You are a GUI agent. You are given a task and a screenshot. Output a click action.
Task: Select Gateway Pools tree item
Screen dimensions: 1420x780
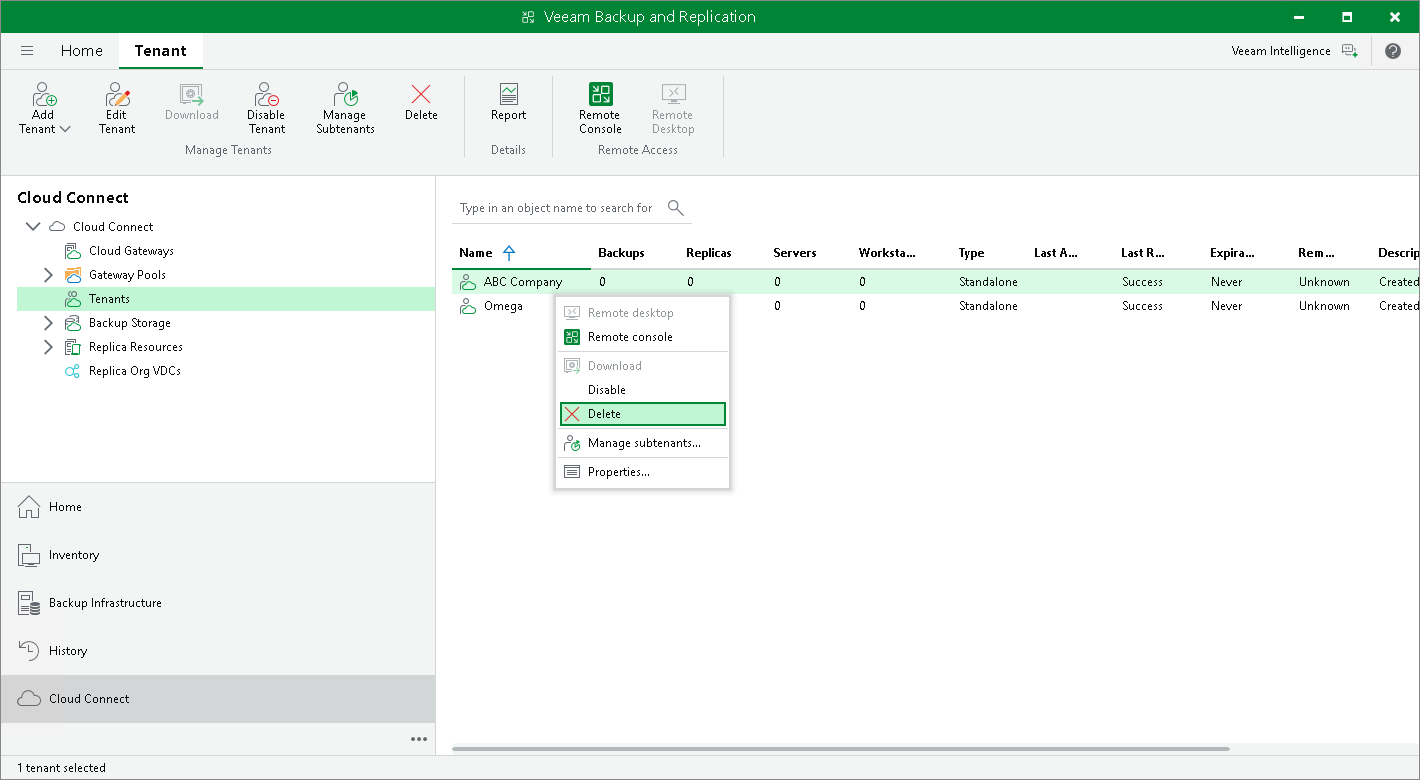pos(127,275)
